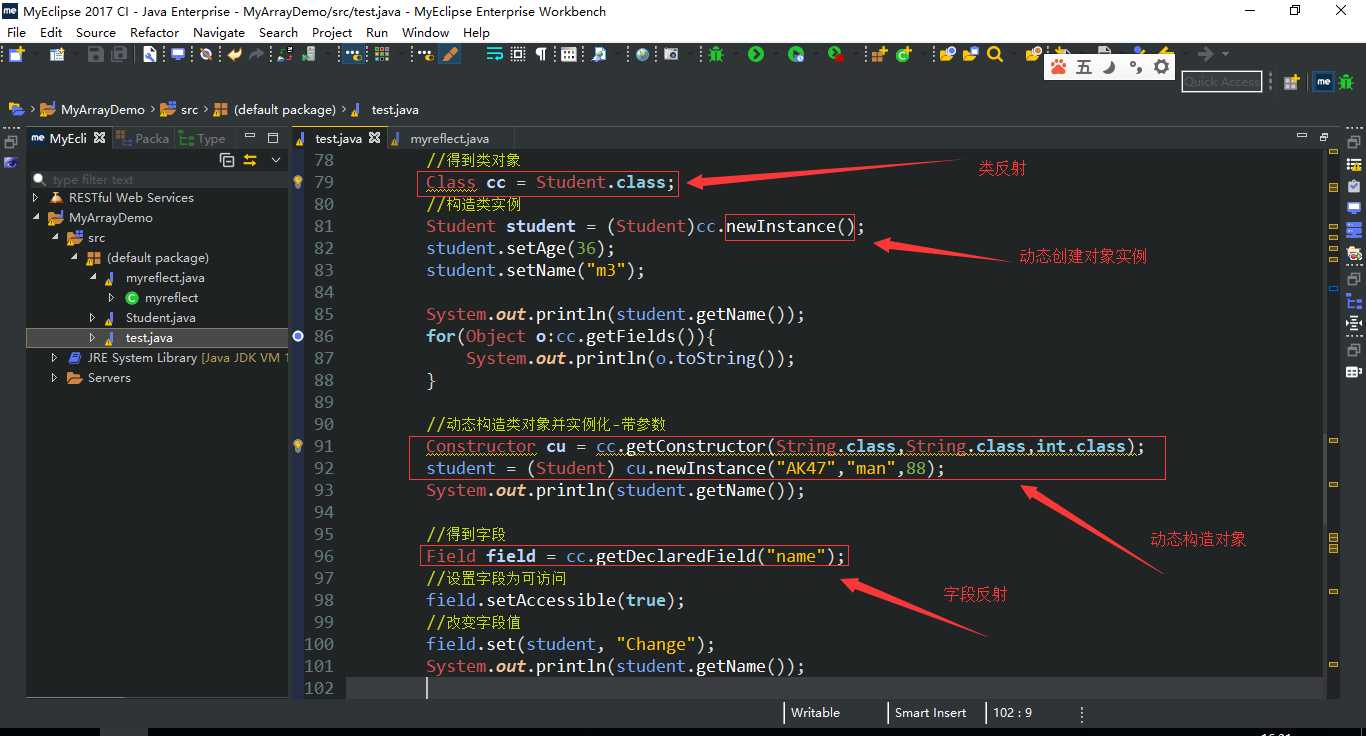Expand the Student.java node
This screenshot has width=1366, height=736.
tap(93, 318)
